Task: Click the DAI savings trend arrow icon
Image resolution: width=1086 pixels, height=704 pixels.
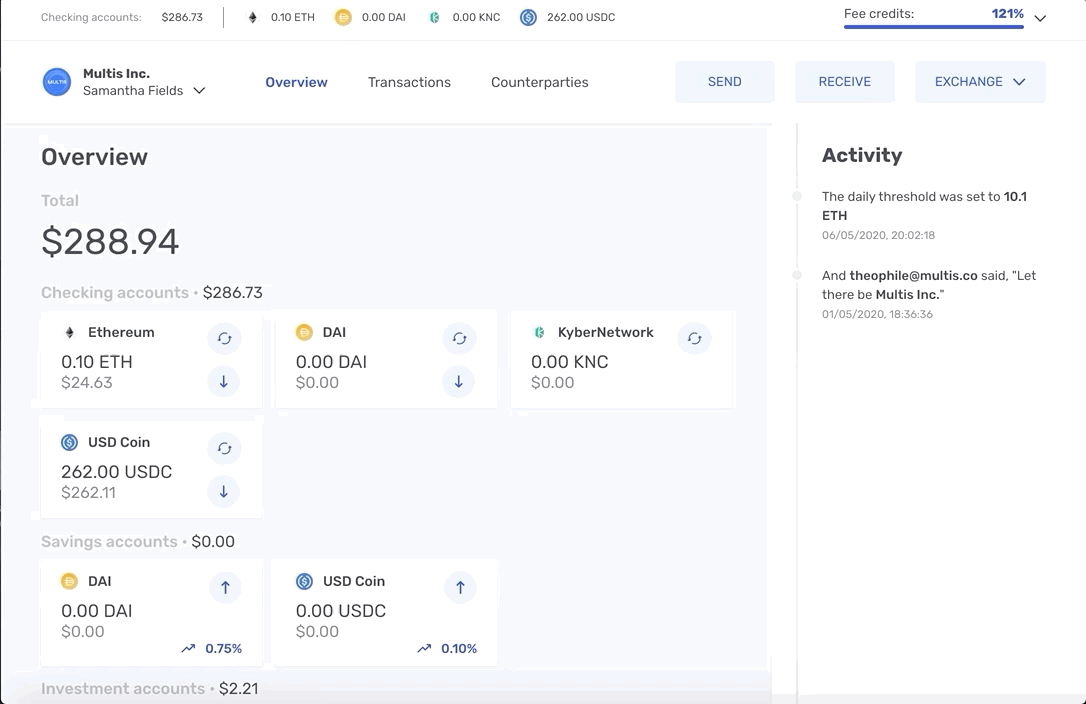Action: coord(188,649)
